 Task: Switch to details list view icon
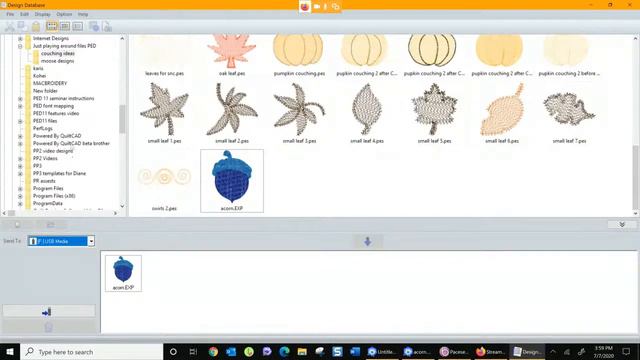pos(78,27)
